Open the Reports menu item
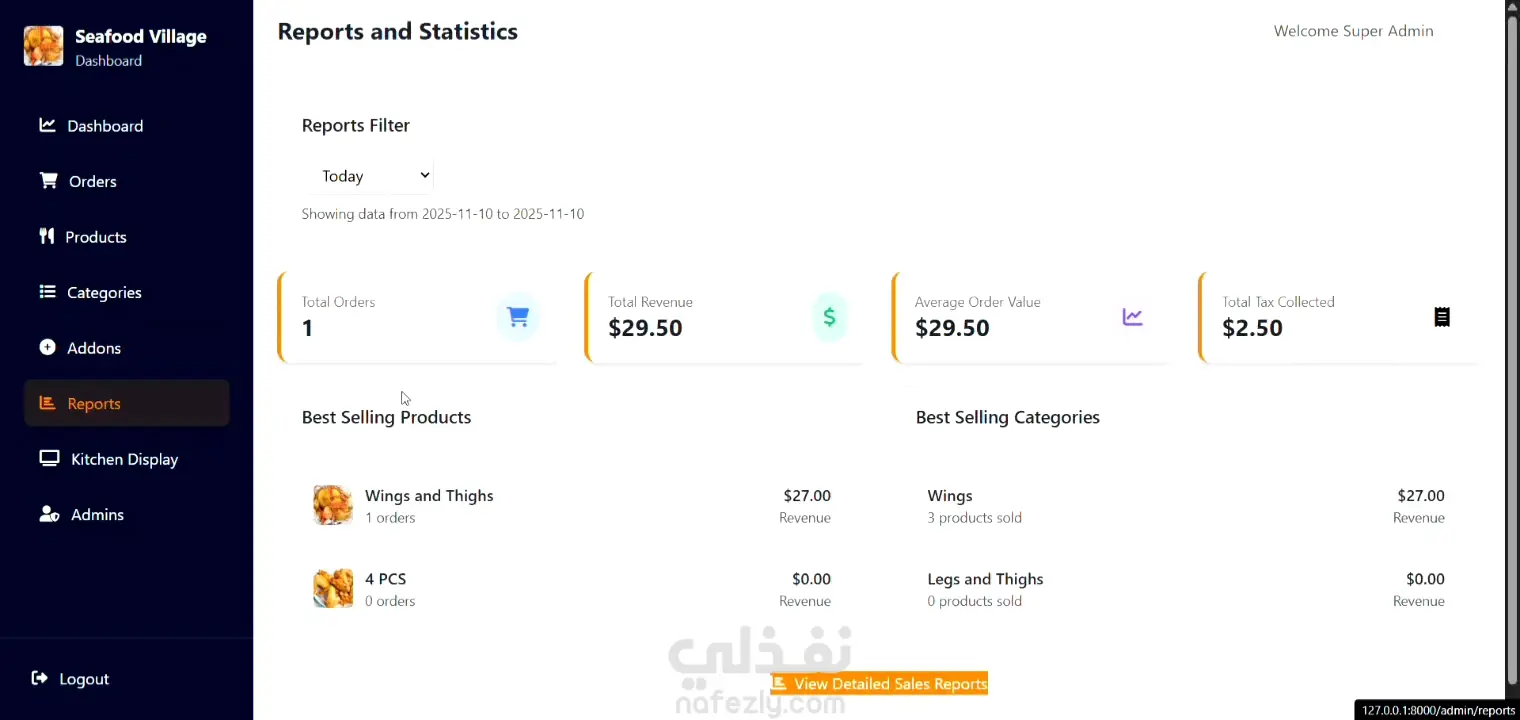 (94, 403)
